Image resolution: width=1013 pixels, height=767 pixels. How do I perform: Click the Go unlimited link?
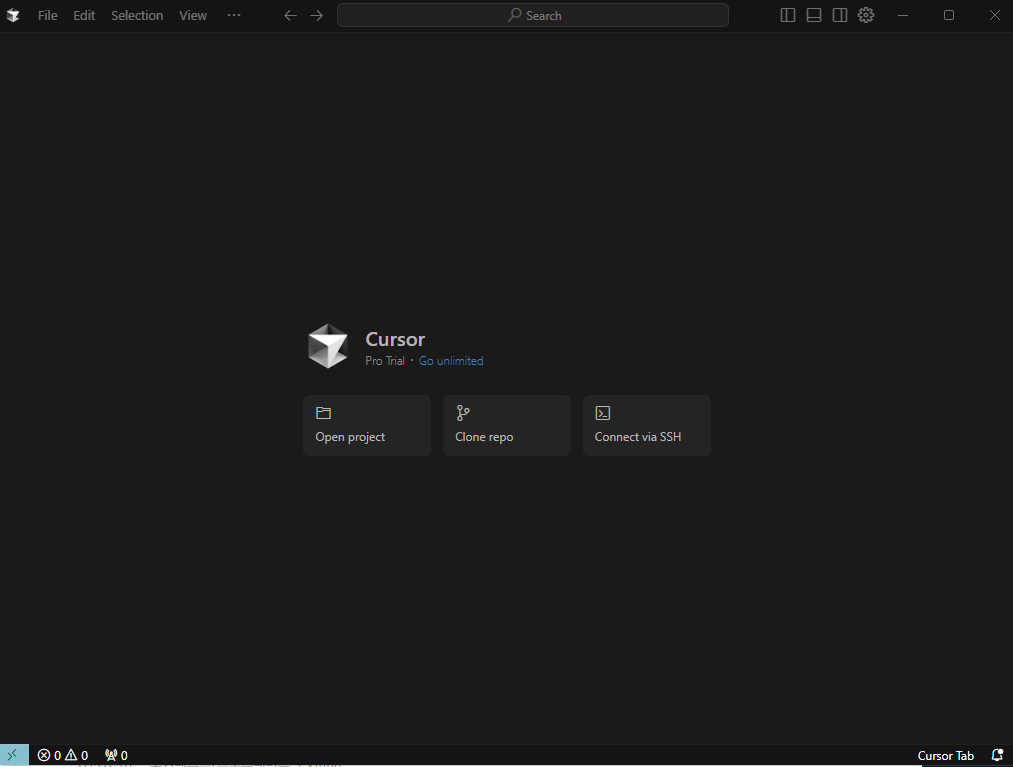pyautogui.click(x=451, y=361)
